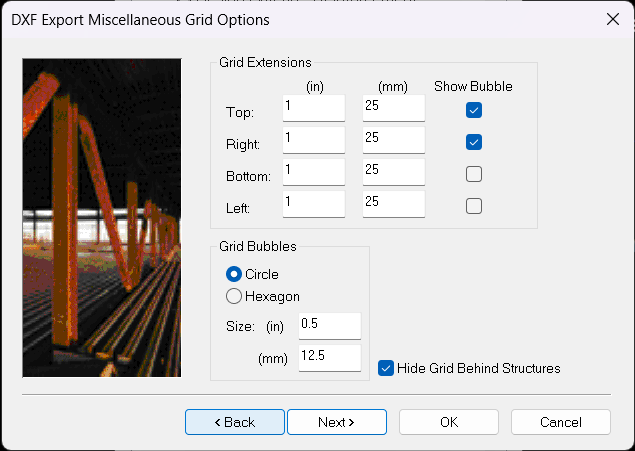This screenshot has height=451, width=635.
Task: Click the Right extension mm field
Action: pos(393,141)
